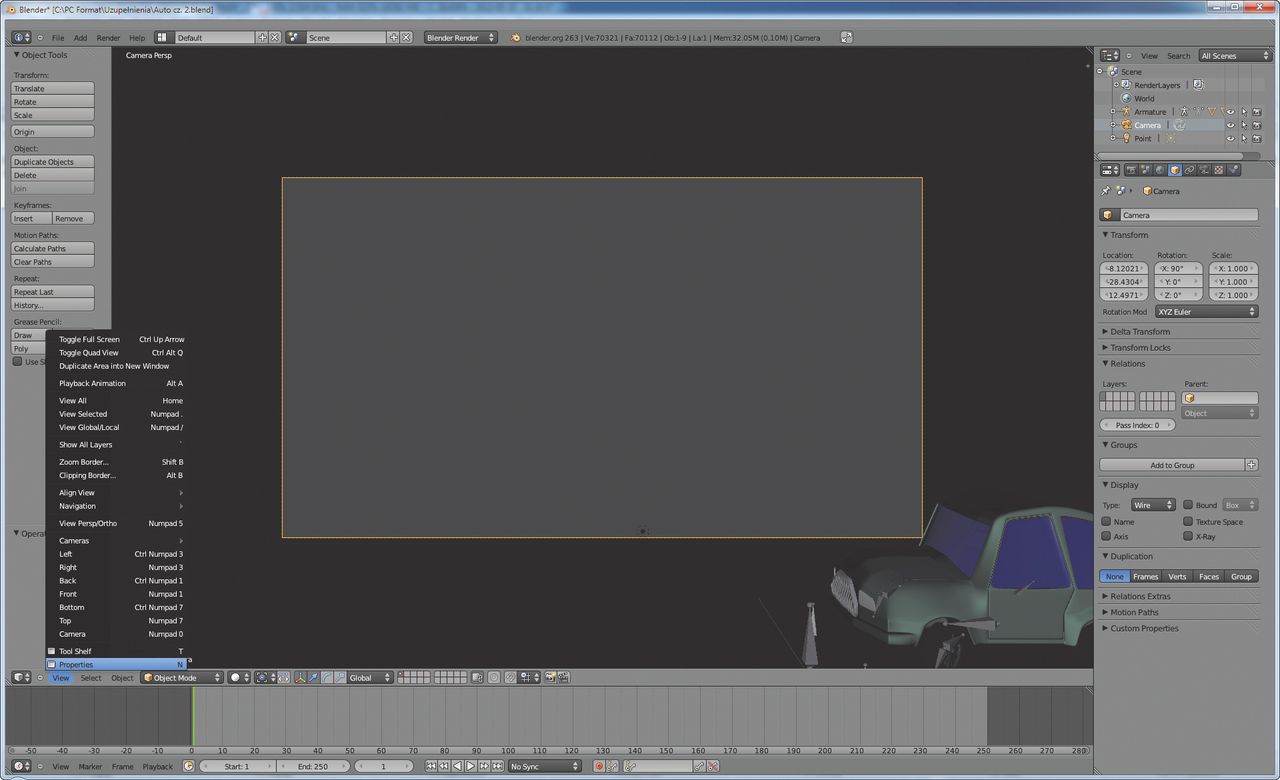The height and width of the screenshot is (780, 1280).
Task: Choose Tool Shelf entry in View menu
Action: click(116, 651)
